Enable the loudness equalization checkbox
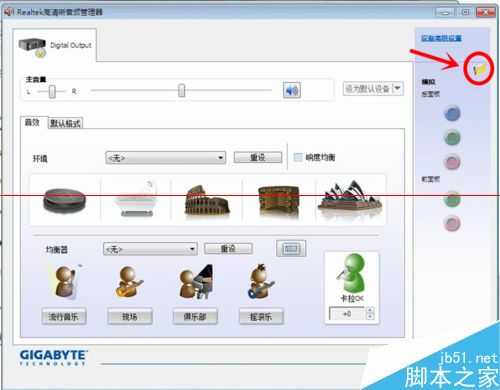 point(298,157)
